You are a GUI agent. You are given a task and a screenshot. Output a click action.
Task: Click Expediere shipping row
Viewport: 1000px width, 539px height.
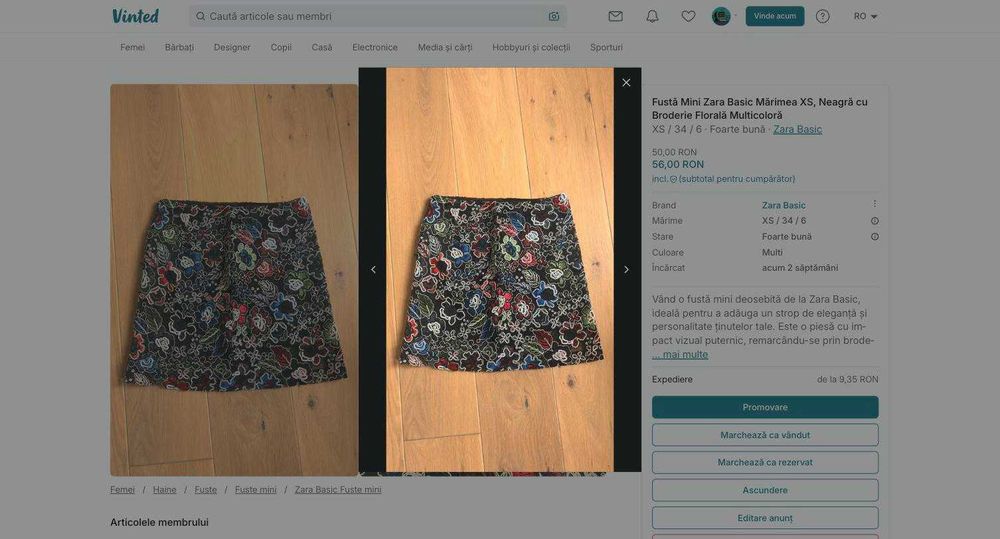click(765, 380)
